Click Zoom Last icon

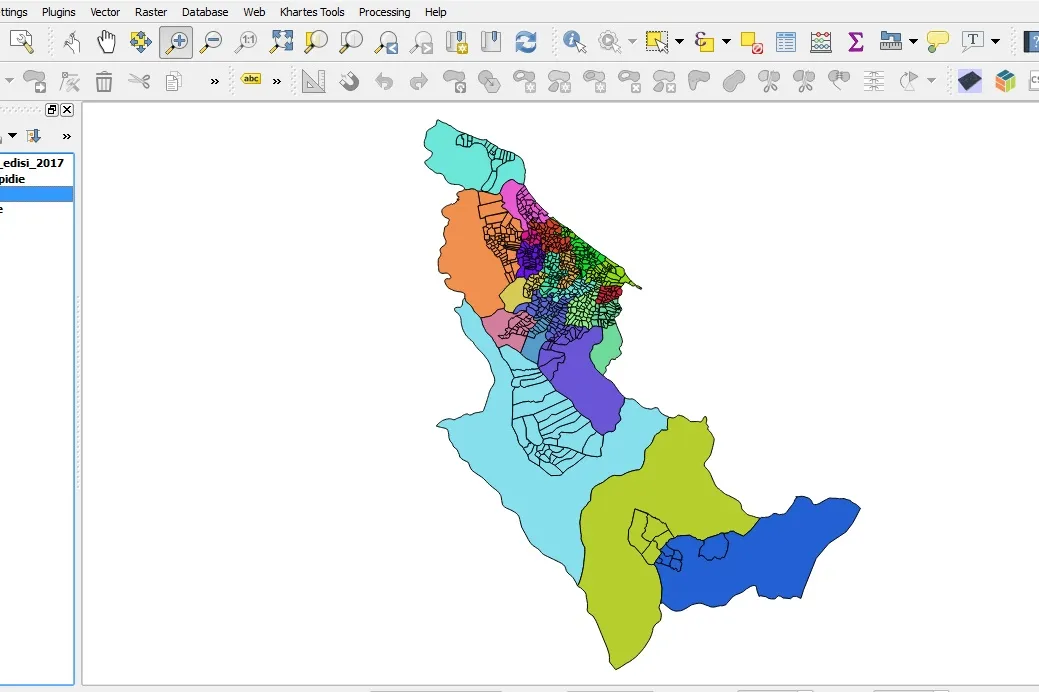coord(386,42)
